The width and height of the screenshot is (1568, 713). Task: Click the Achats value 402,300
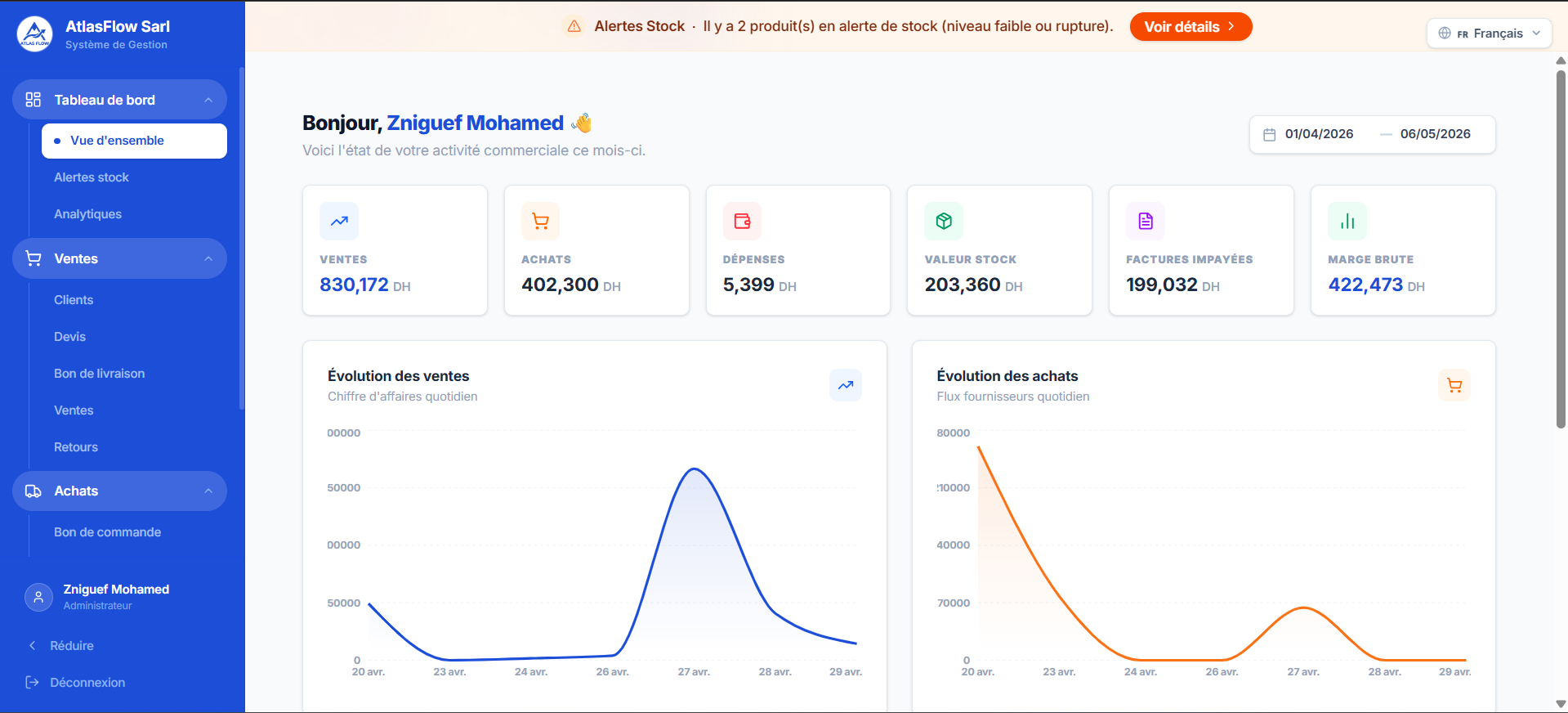(560, 285)
